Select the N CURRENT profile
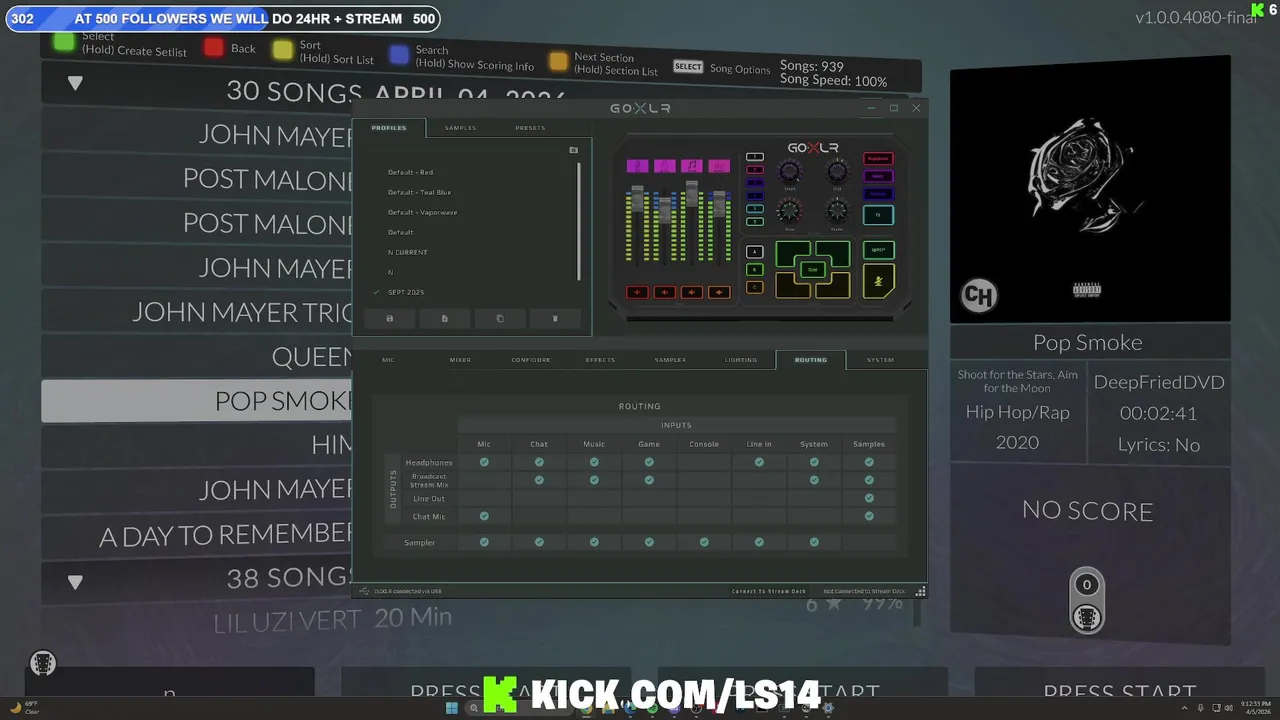Screen dimensions: 1280x720 (407, 252)
